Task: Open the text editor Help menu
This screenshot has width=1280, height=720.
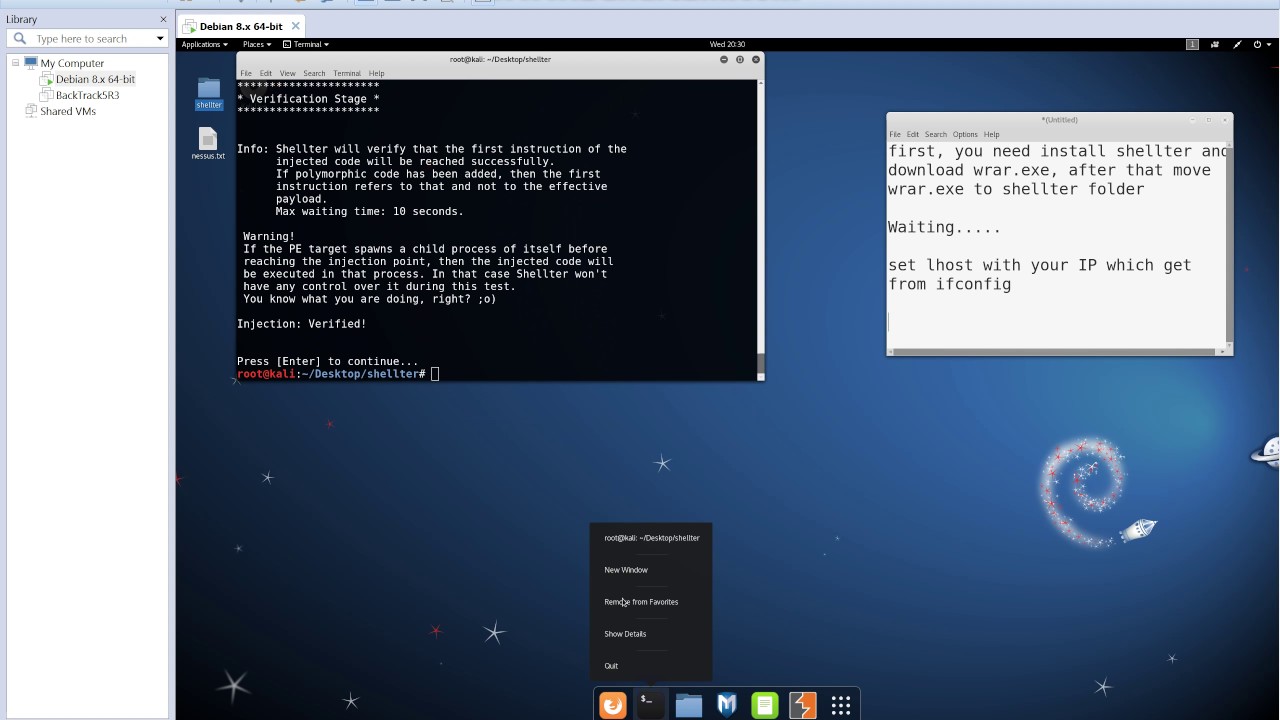Action: tap(991, 134)
